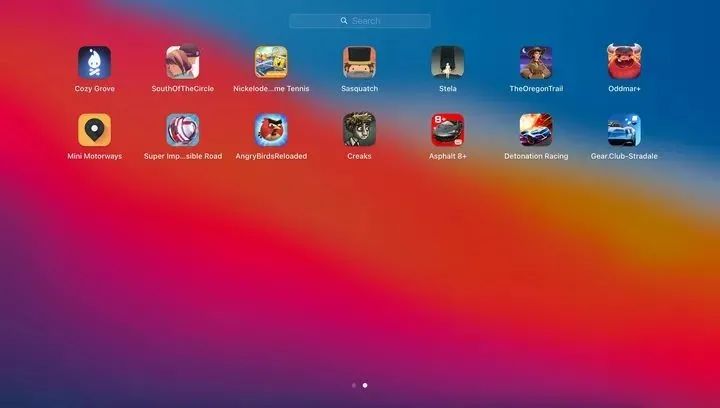Click the "Mini Motorways" label text
The width and height of the screenshot is (720, 408).
point(95,156)
